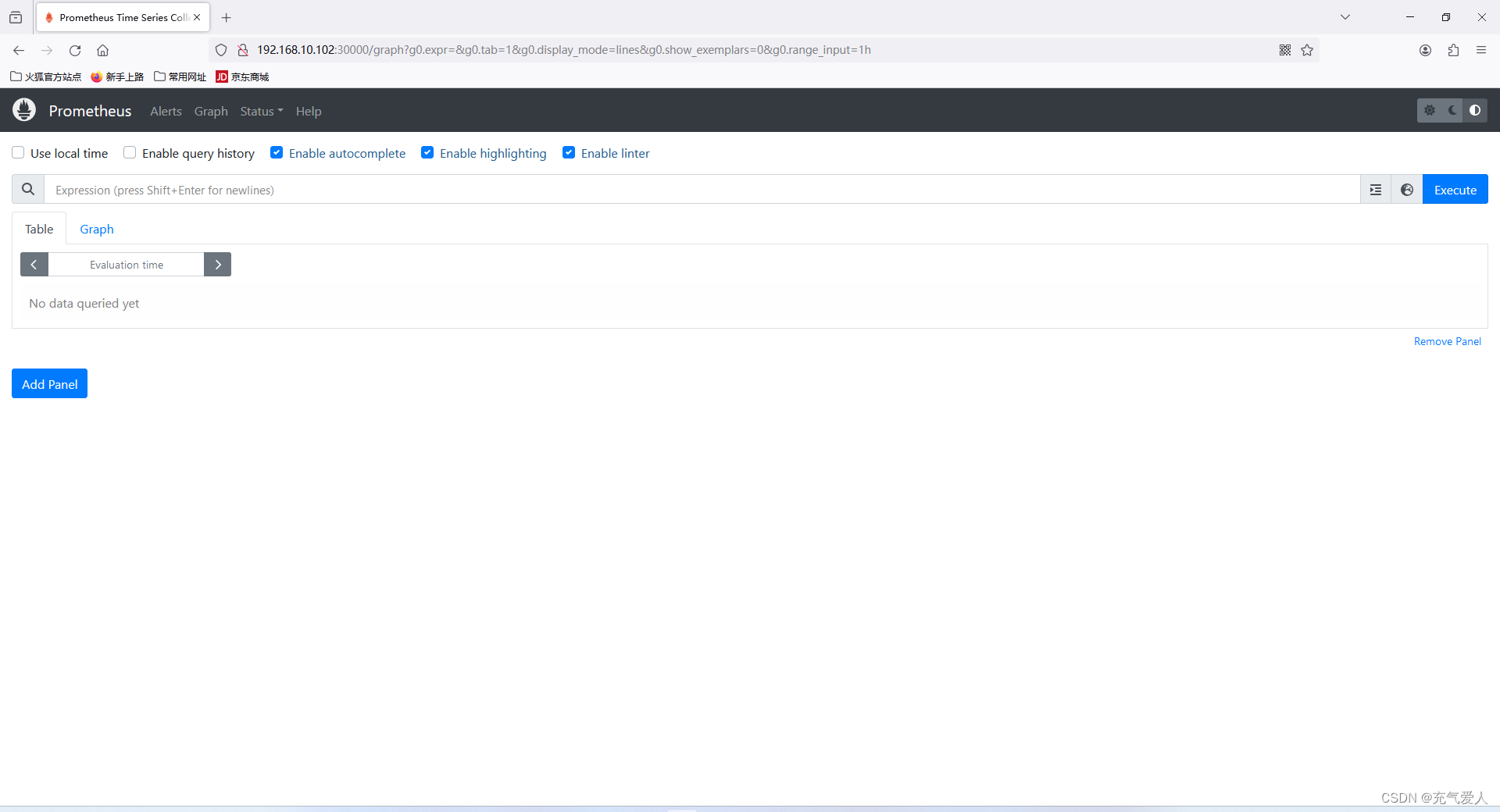This screenshot has height=812, width=1500.
Task: Open the Firefox hamburger menu
Action: pyautogui.click(x=1481, y=50)
